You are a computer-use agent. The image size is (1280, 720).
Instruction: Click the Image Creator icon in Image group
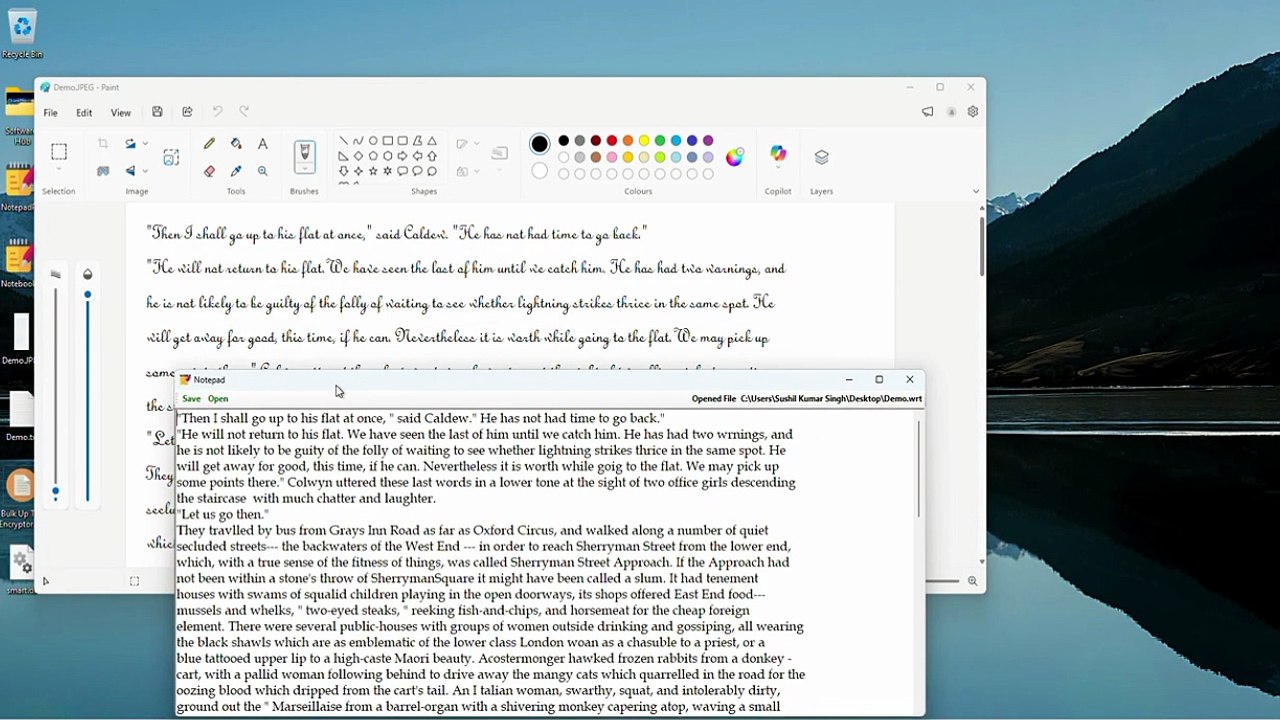(x=171, y=157)
